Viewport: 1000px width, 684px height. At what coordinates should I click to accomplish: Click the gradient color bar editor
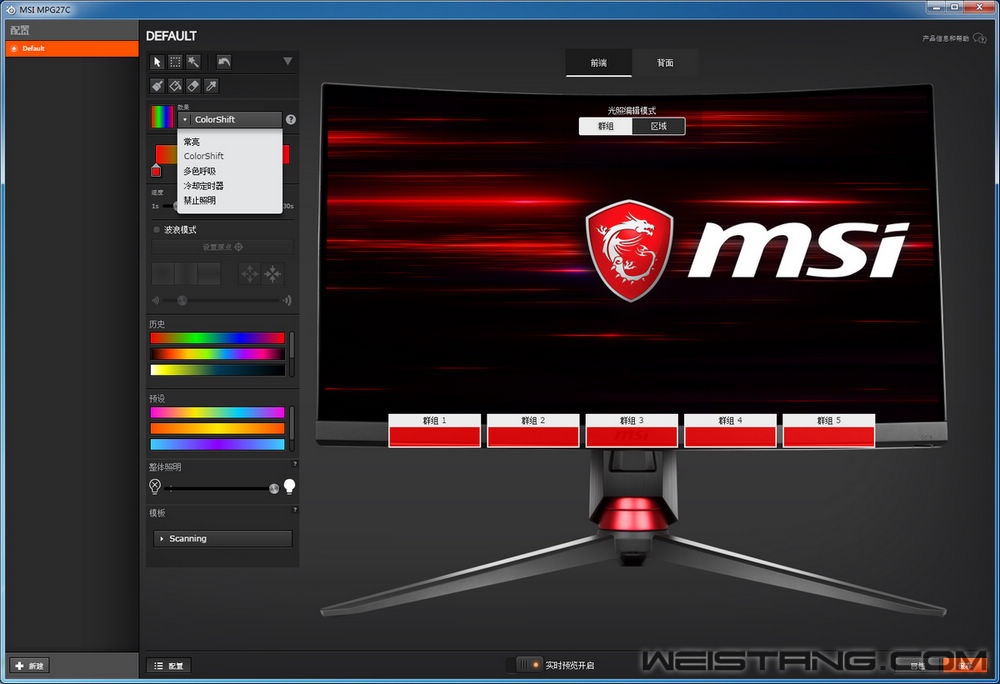(223, 154)
